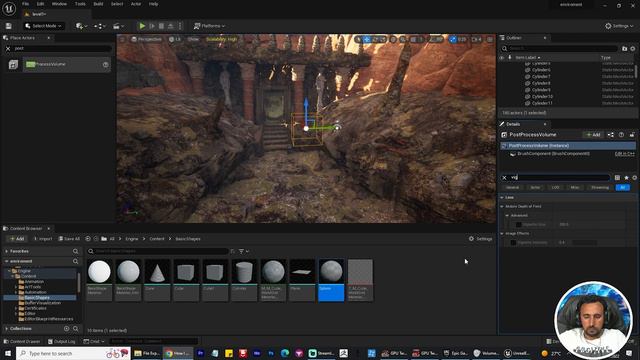Image resolution: width=640 pixels, height=360 pixels.
Task: Create a new folder in the Outliner
Action: pos(624,49)
